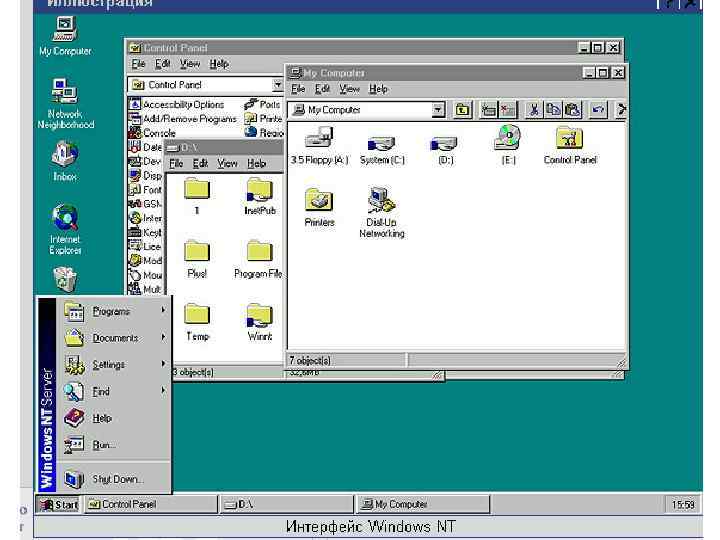Select Run... in Start menu
Screen dimensions: 720x540
pos(115,445)
